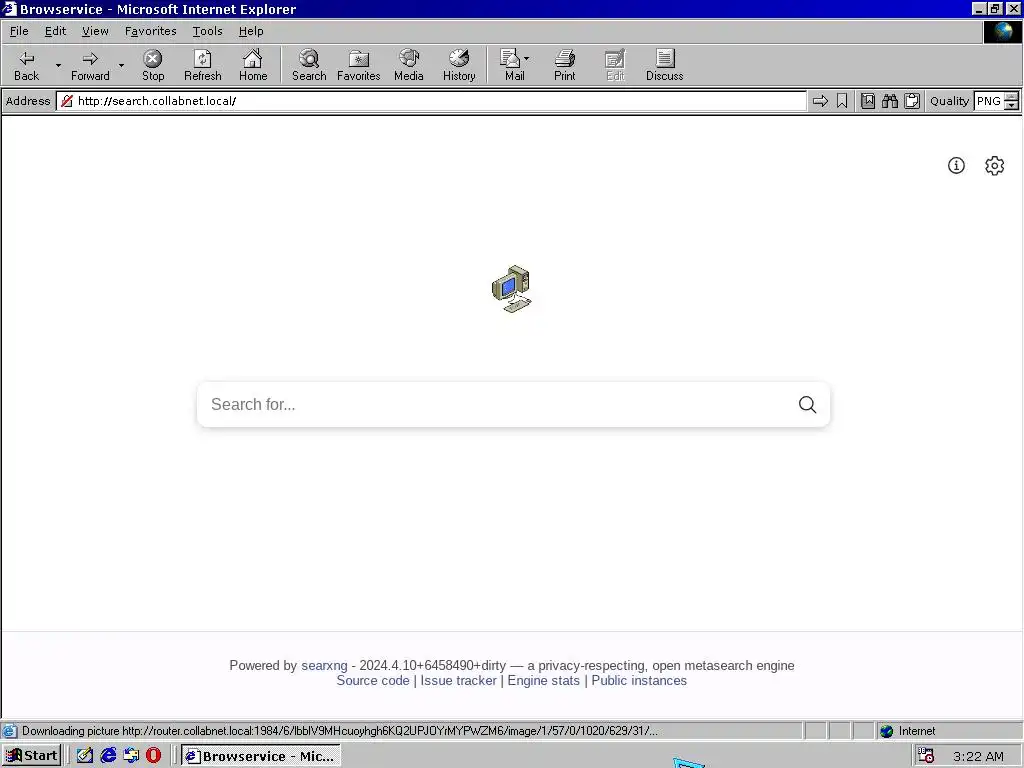Click the arrows-and-monitor quick launch icon
Screen dimensions: 1024x768
pyautogui.click(x=131, y=756)
